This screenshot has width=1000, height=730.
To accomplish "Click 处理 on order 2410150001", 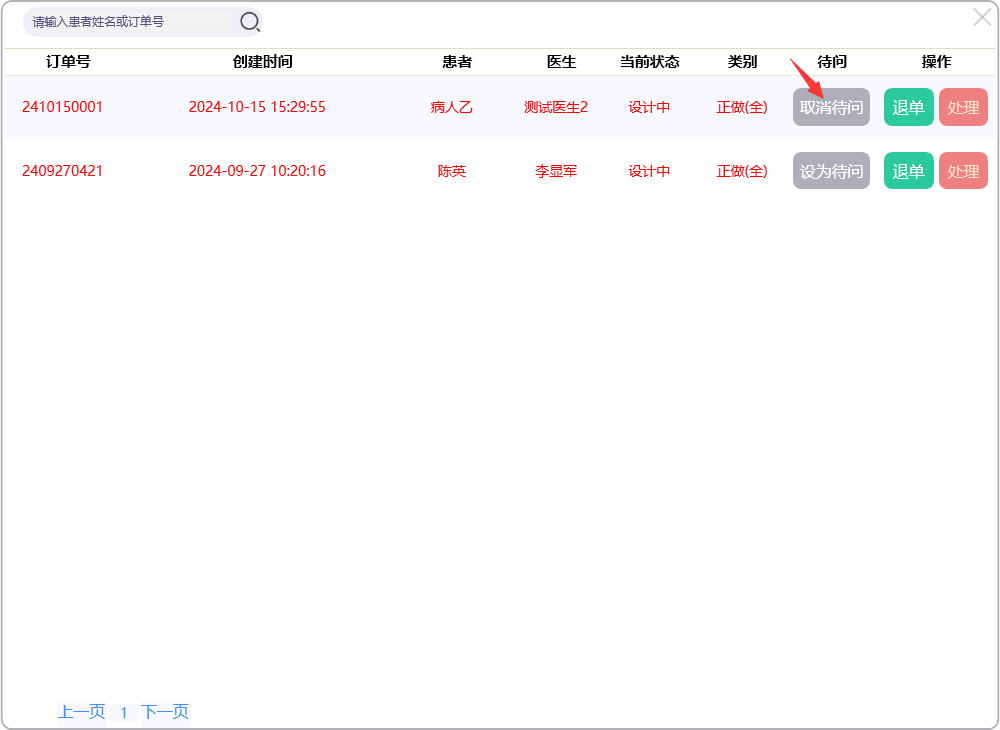I will [963, 107].
